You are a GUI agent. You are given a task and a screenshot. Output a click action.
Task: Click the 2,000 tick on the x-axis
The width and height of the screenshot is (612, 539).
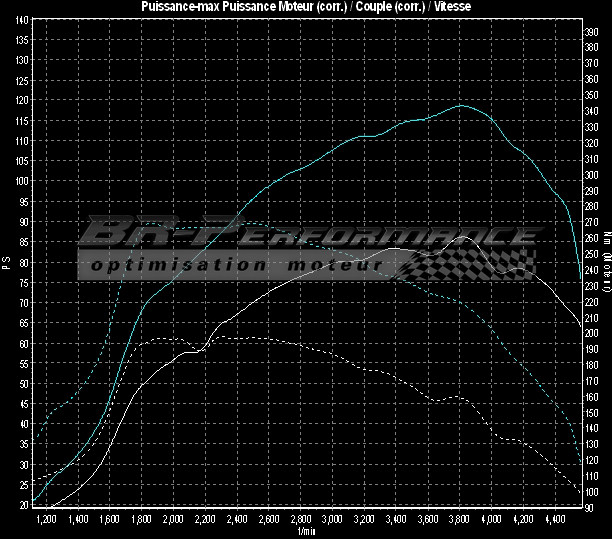point(172,521)
